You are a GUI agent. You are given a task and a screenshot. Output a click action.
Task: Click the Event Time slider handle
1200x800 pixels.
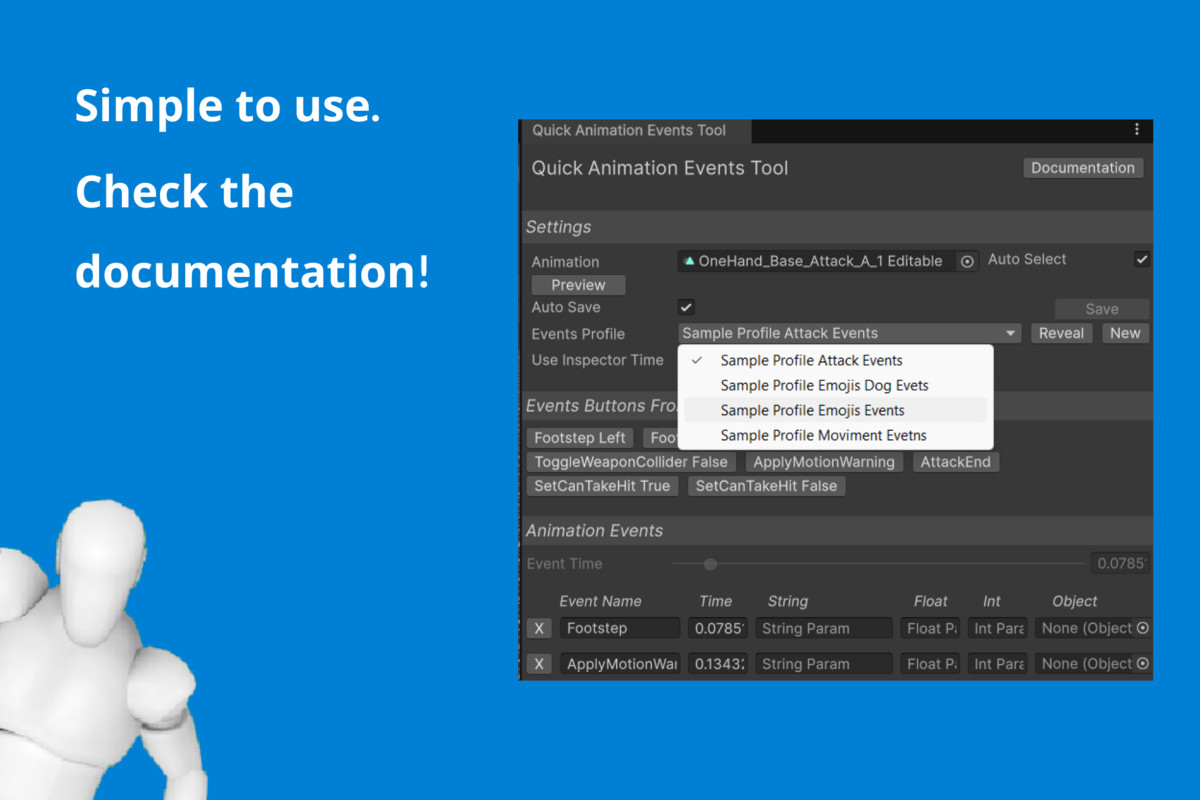(x=710, y=564)
